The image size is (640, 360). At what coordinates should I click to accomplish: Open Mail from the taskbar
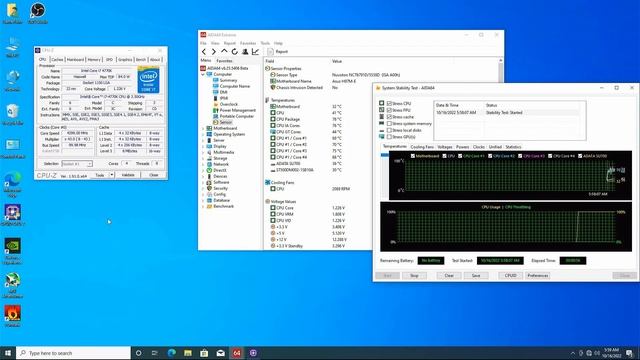[220, 353]
